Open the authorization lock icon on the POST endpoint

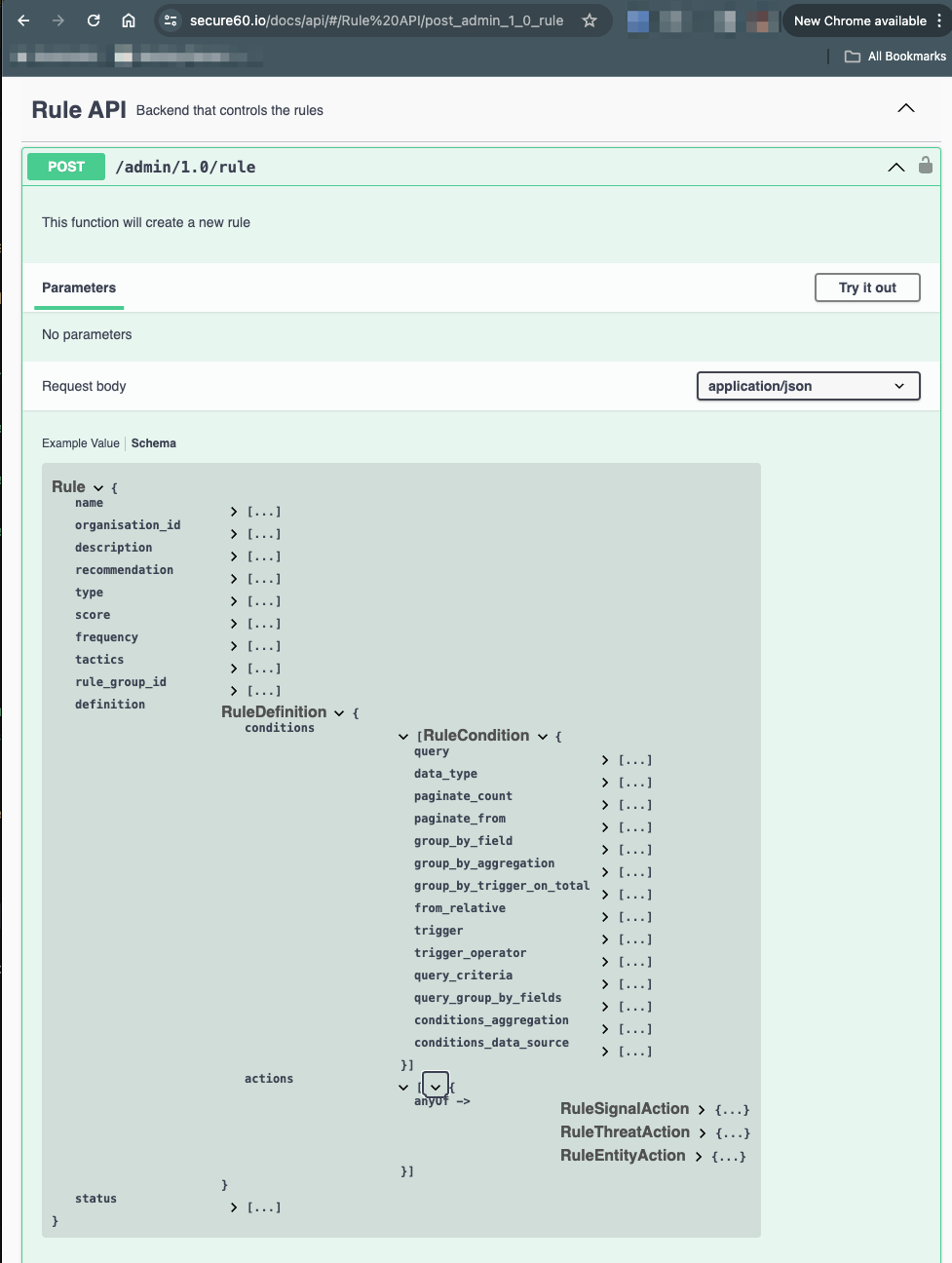pyautogui.click(x=925, y=166)
